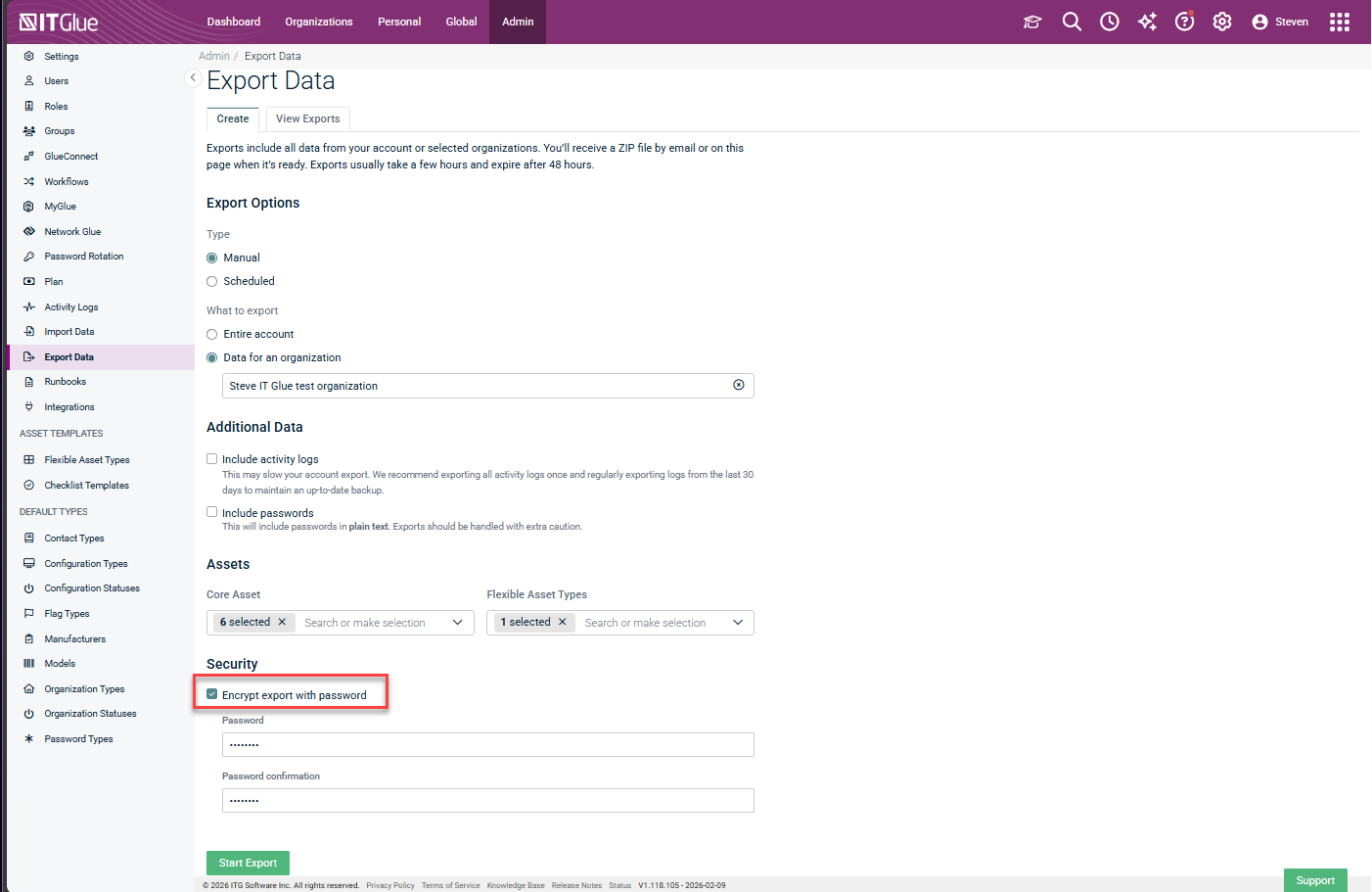The width and height of the screenshot is (1372, 892).
Task: Open the Organizations menu in top bar
Action: click(318, 22)
